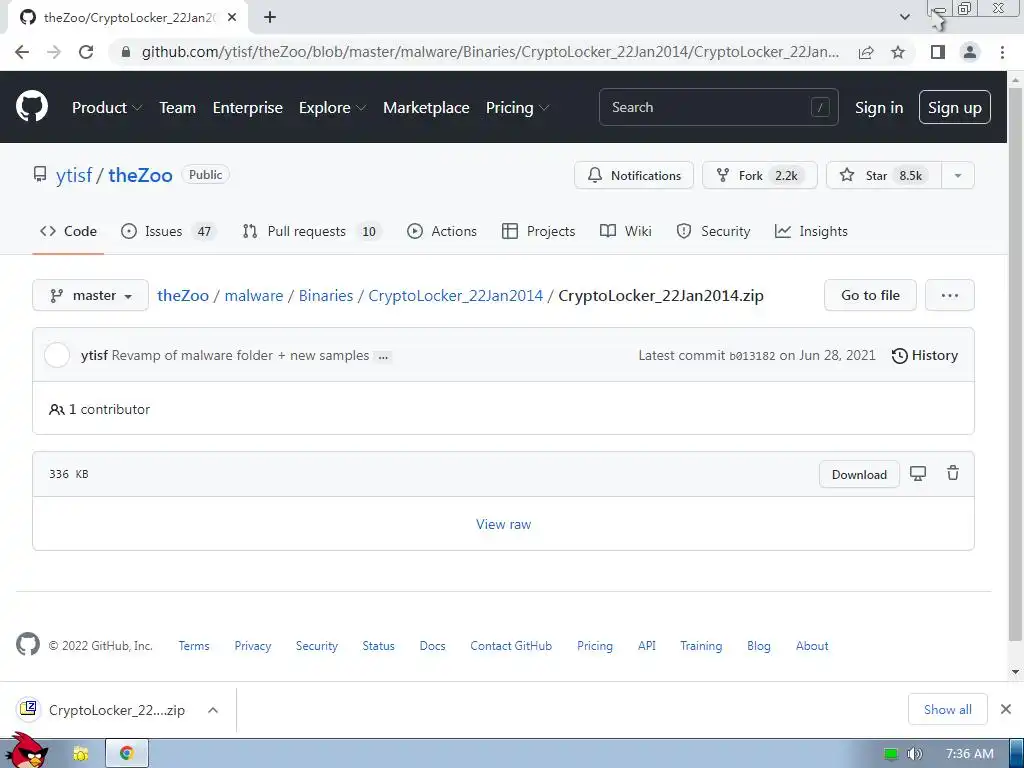Open the Chrome profile avatar icon
1024x768 pixels.
[970, 52]
